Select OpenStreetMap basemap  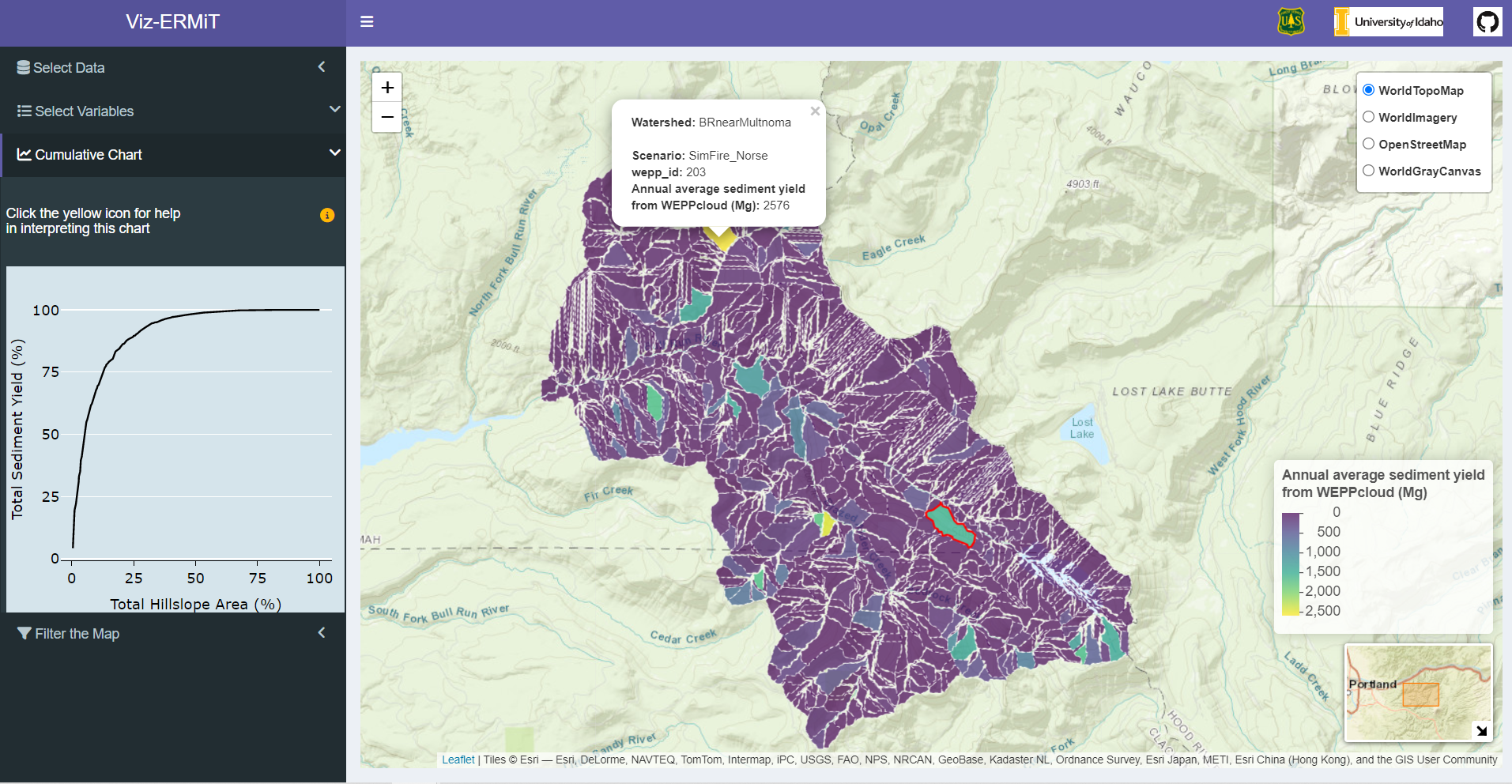1368,144
